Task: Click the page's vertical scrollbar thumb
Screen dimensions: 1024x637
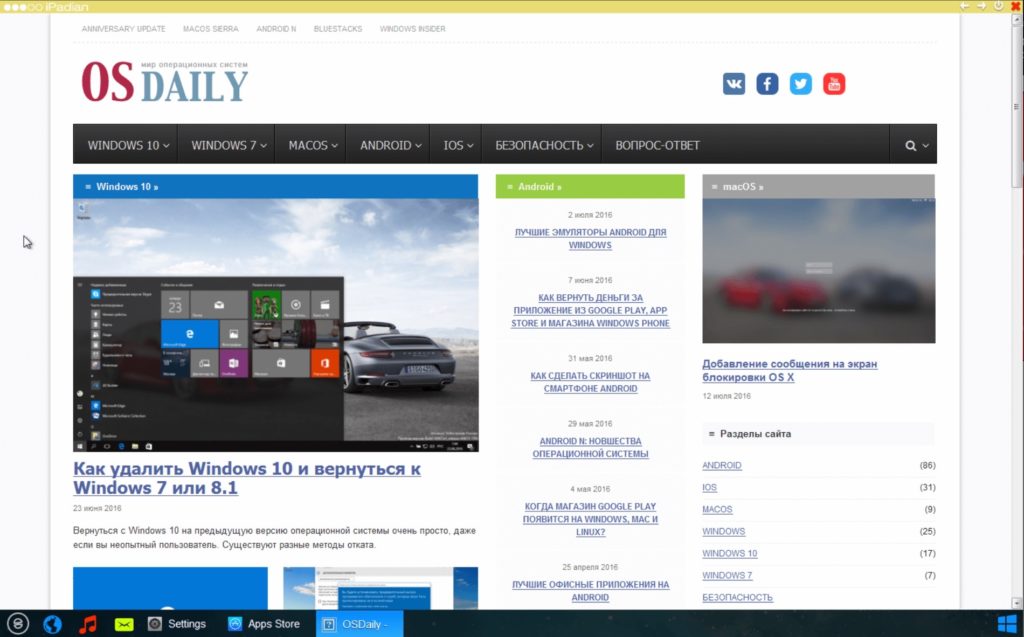Action: click(1016, 105)
